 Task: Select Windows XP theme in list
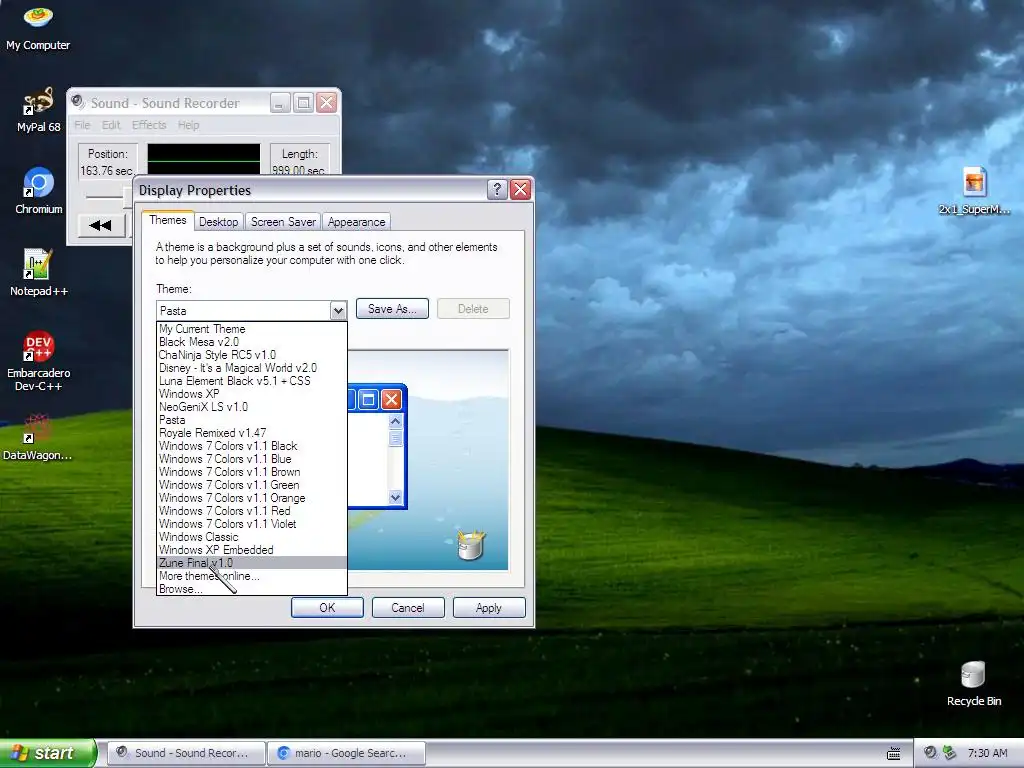coord(251,394)
